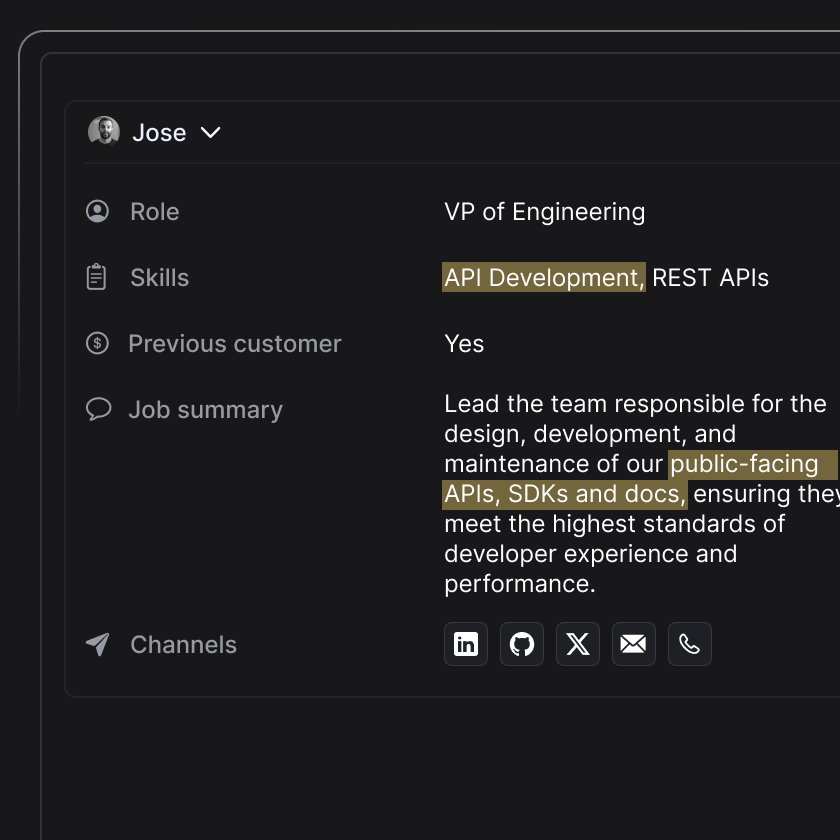Click the VP of Engineering role value
The image size is (840, 840).
[544, 211]
